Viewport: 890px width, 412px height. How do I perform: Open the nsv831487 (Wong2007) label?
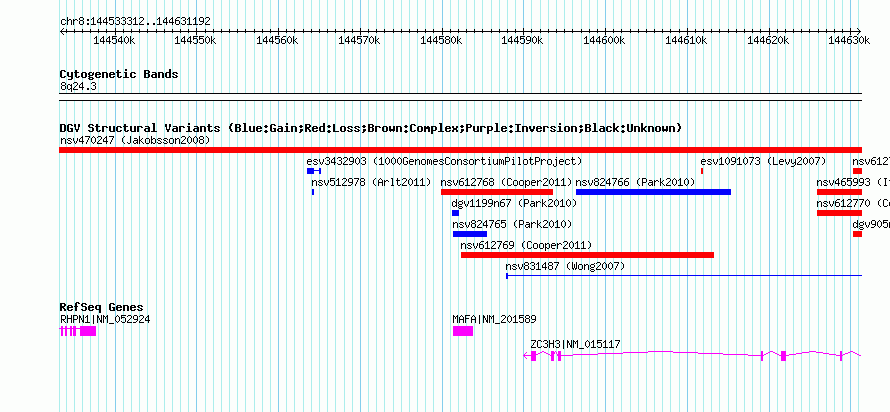pyautogui.click(x=565, y=266)
